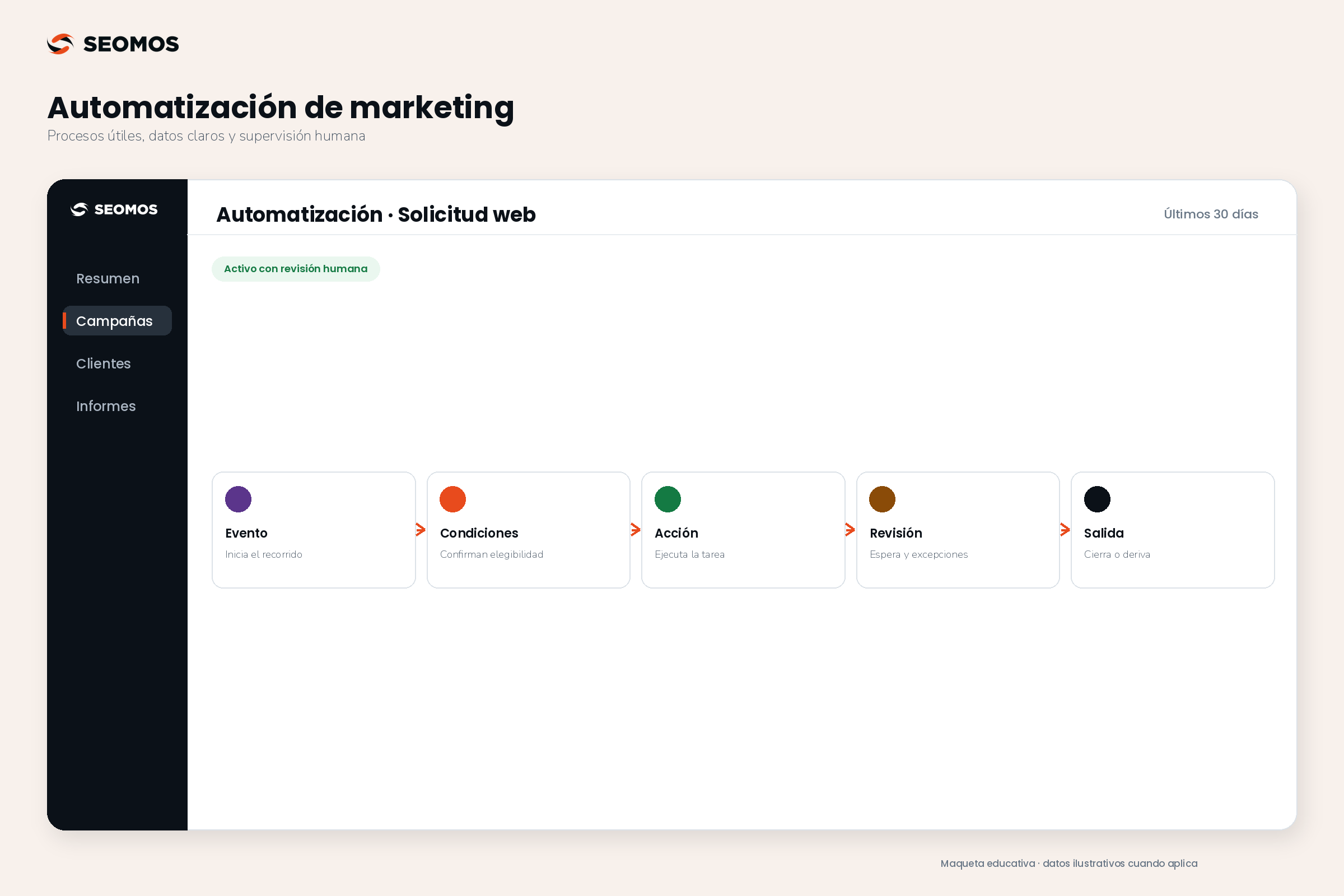Click the arrow between Revisión and Salida

(1065, 530)
